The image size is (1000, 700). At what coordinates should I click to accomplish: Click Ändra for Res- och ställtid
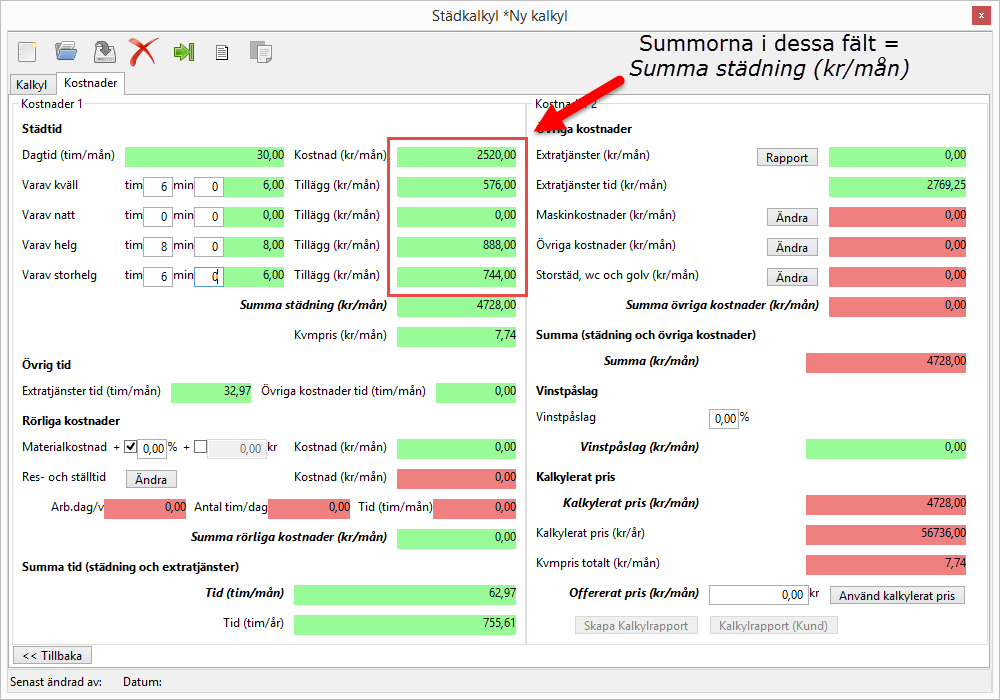click(151, 479)
